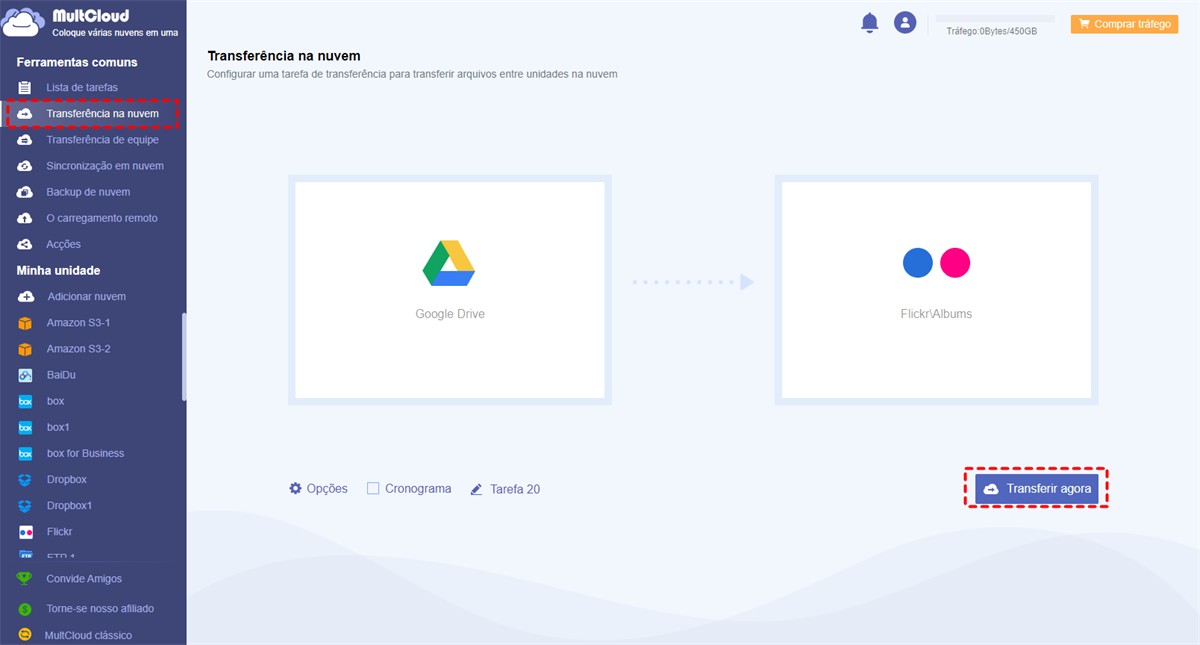Click the Adicionar nuvem plus icon
Viewport: 1200px width, 645px height.
pyautogui.click(x=25, y=297)
